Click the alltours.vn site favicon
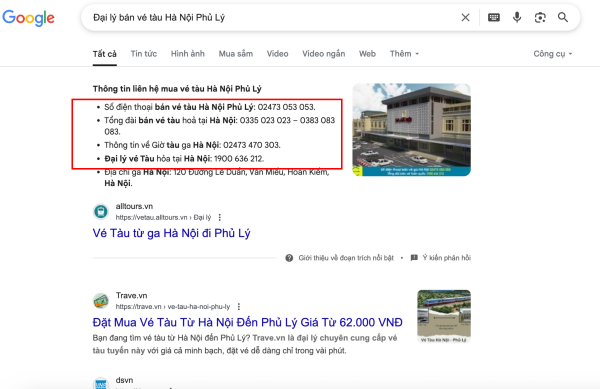 (x=101, y=211)
